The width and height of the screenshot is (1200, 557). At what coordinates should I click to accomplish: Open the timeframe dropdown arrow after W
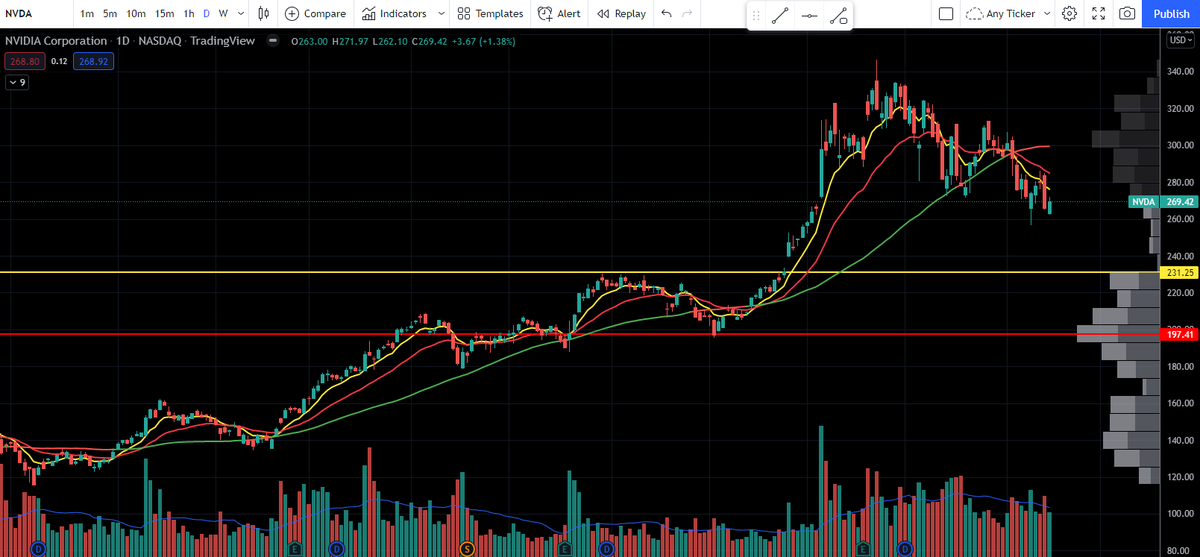pos(241,14)
